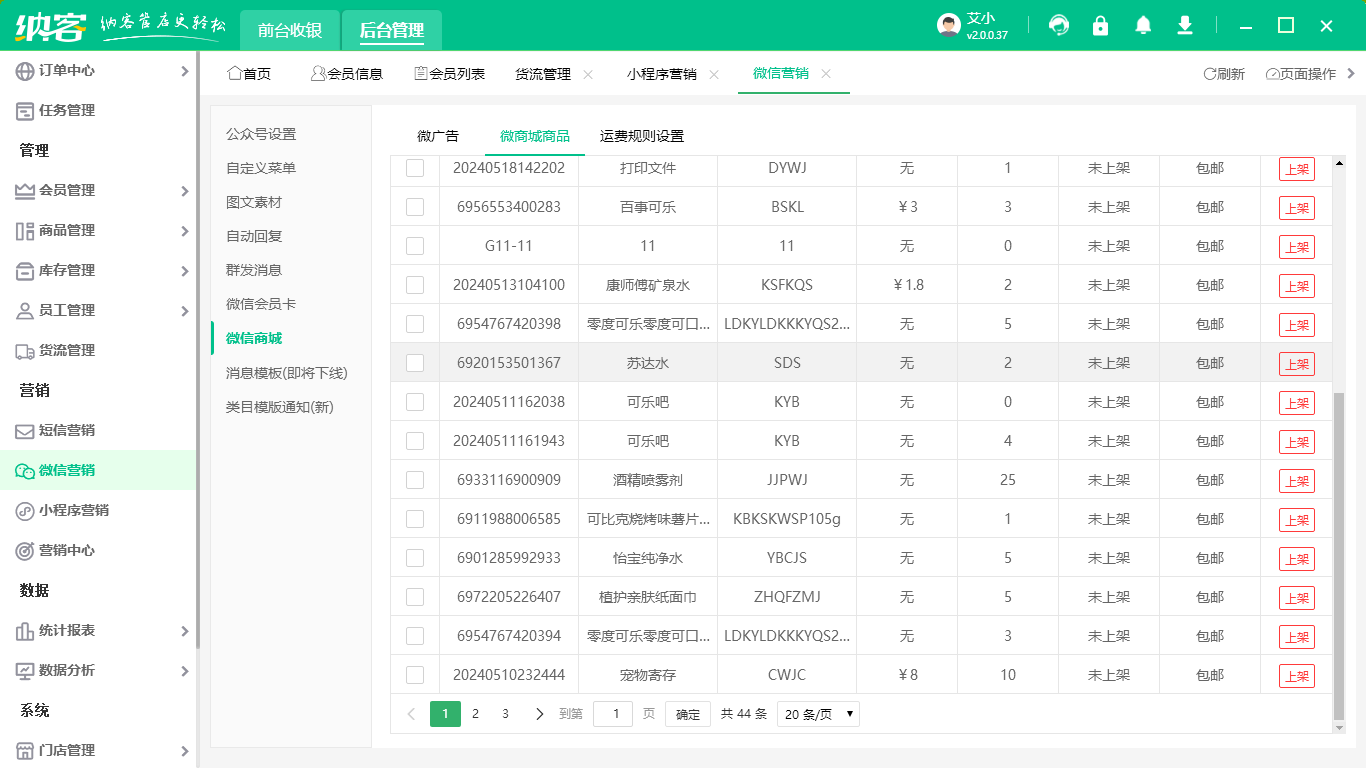
Task: Go to page 2 of results
Action: pyautogui.click(x=475, y=714)
